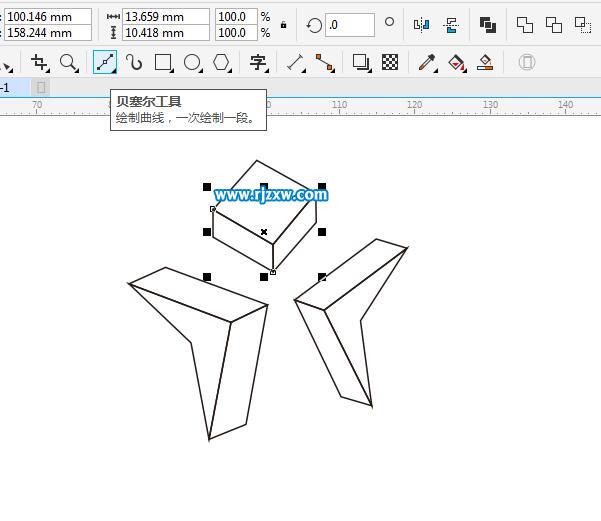Screen dimensions: 601x521
Task: Open the Ellipse tool flyout arrow
Action: tap(201, 70)
